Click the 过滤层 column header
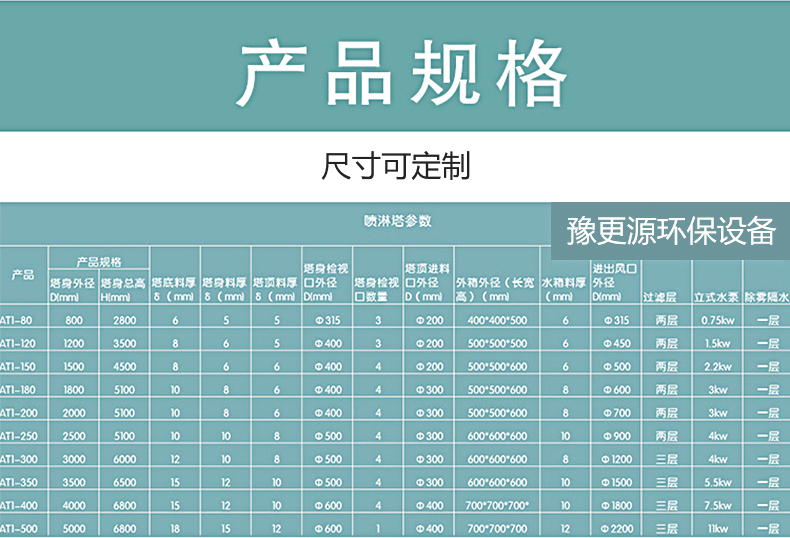This screenshot has height=538, width=790. (x=666, y=297)
